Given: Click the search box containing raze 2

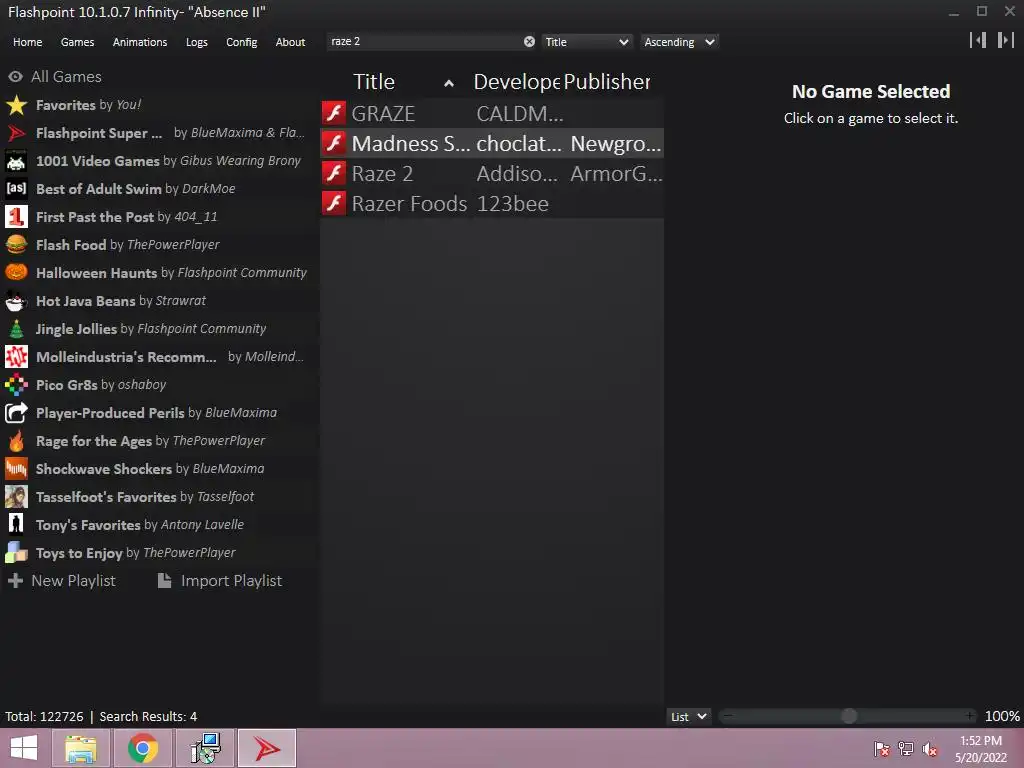Looking at the screenshot, I should coord(424,42).
